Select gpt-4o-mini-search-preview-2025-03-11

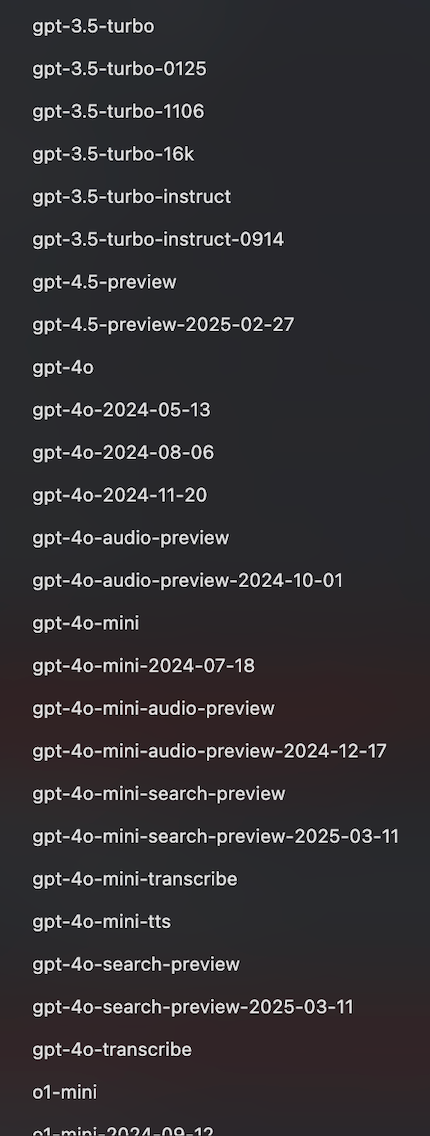216,837
